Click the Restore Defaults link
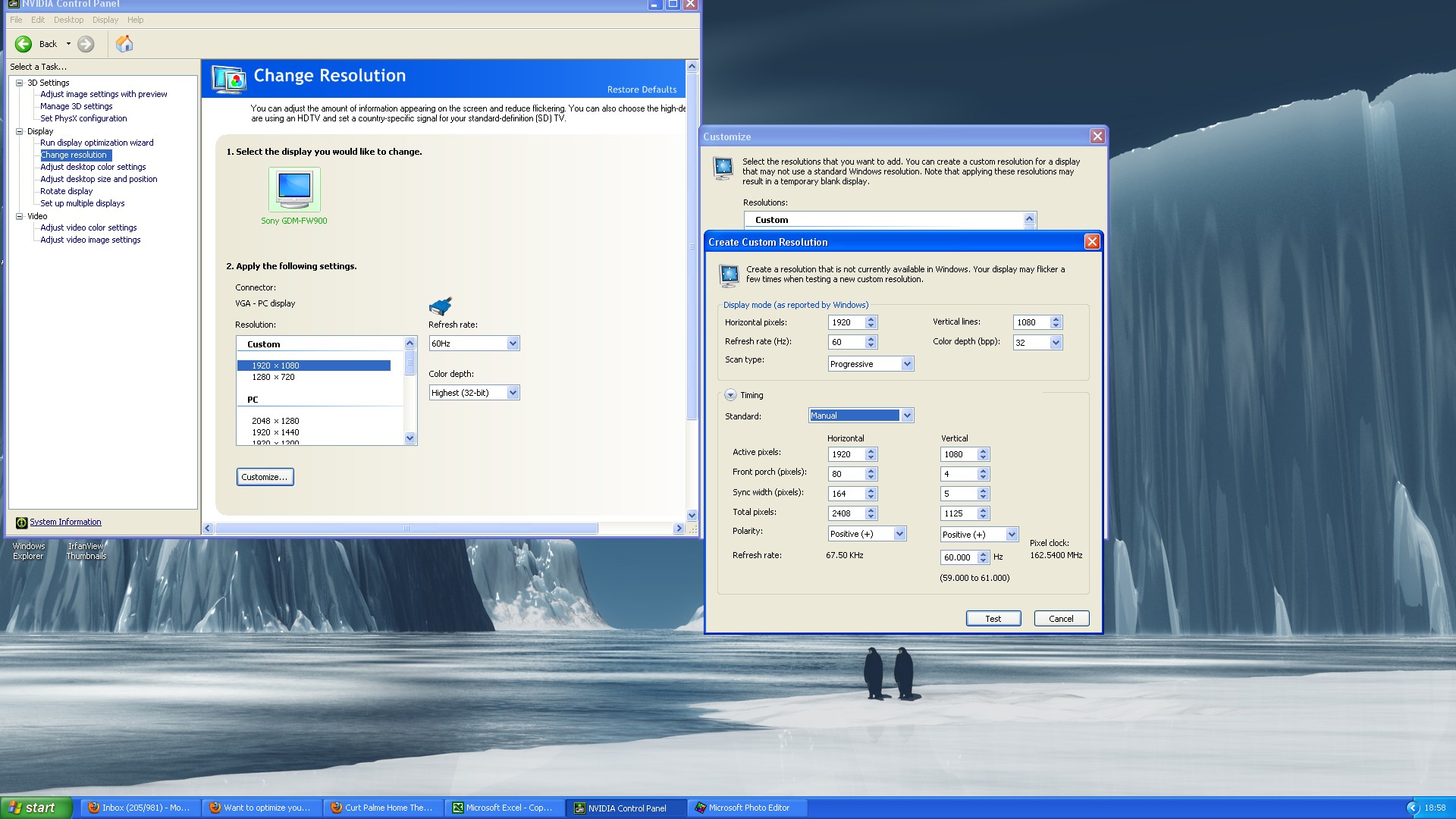This screenshot has height=819, width=1456. coord(642,89)
